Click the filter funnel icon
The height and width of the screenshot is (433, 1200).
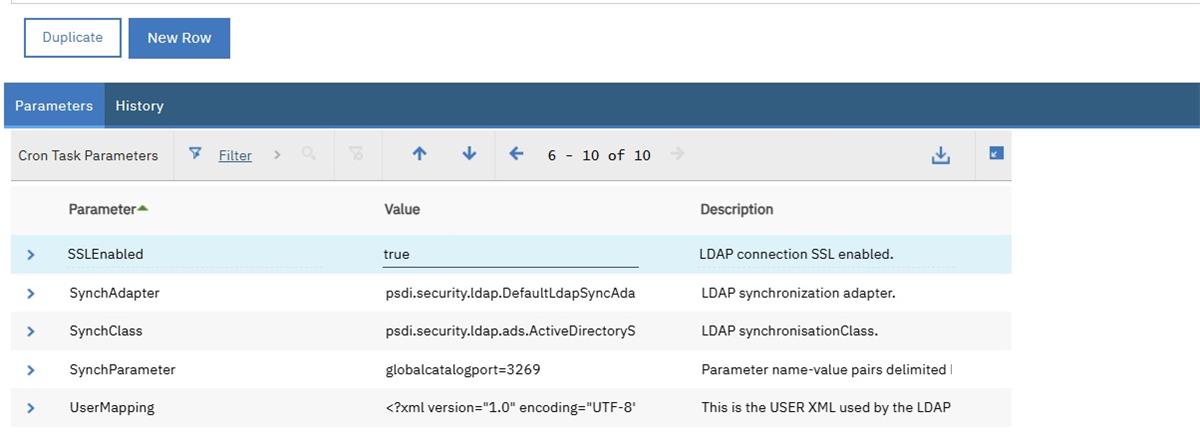196,154
